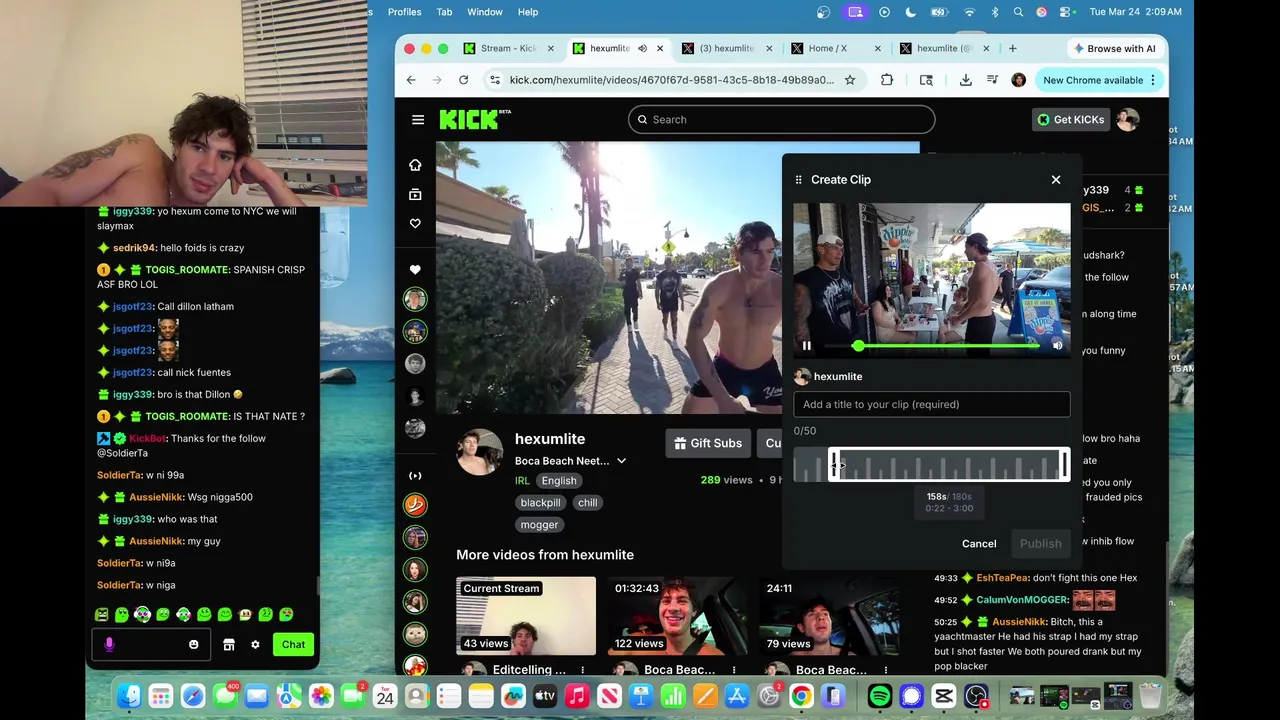Bookmark this page with star icon
Screen dimensions: 1280x720
click(850, 80)
